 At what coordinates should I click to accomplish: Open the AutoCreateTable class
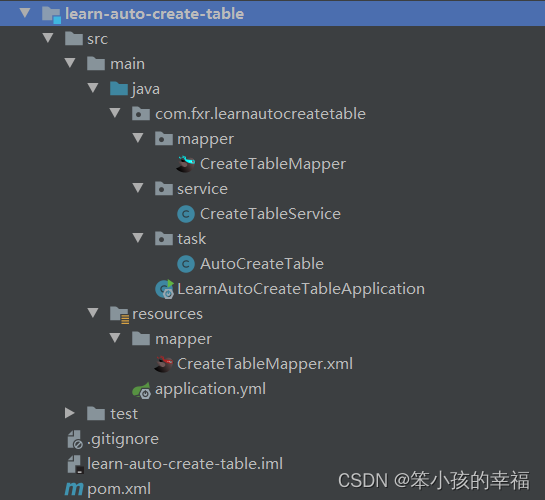262,263
